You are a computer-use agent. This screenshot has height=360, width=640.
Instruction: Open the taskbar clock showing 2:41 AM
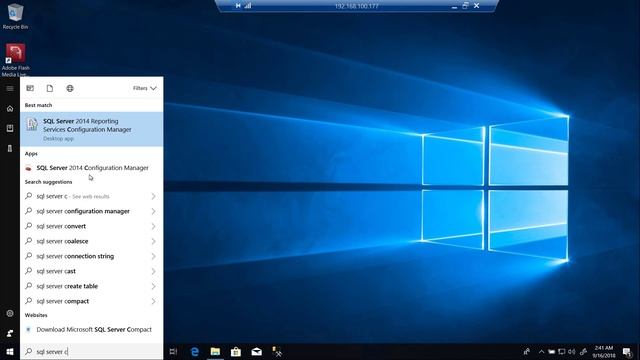point(604,351)
